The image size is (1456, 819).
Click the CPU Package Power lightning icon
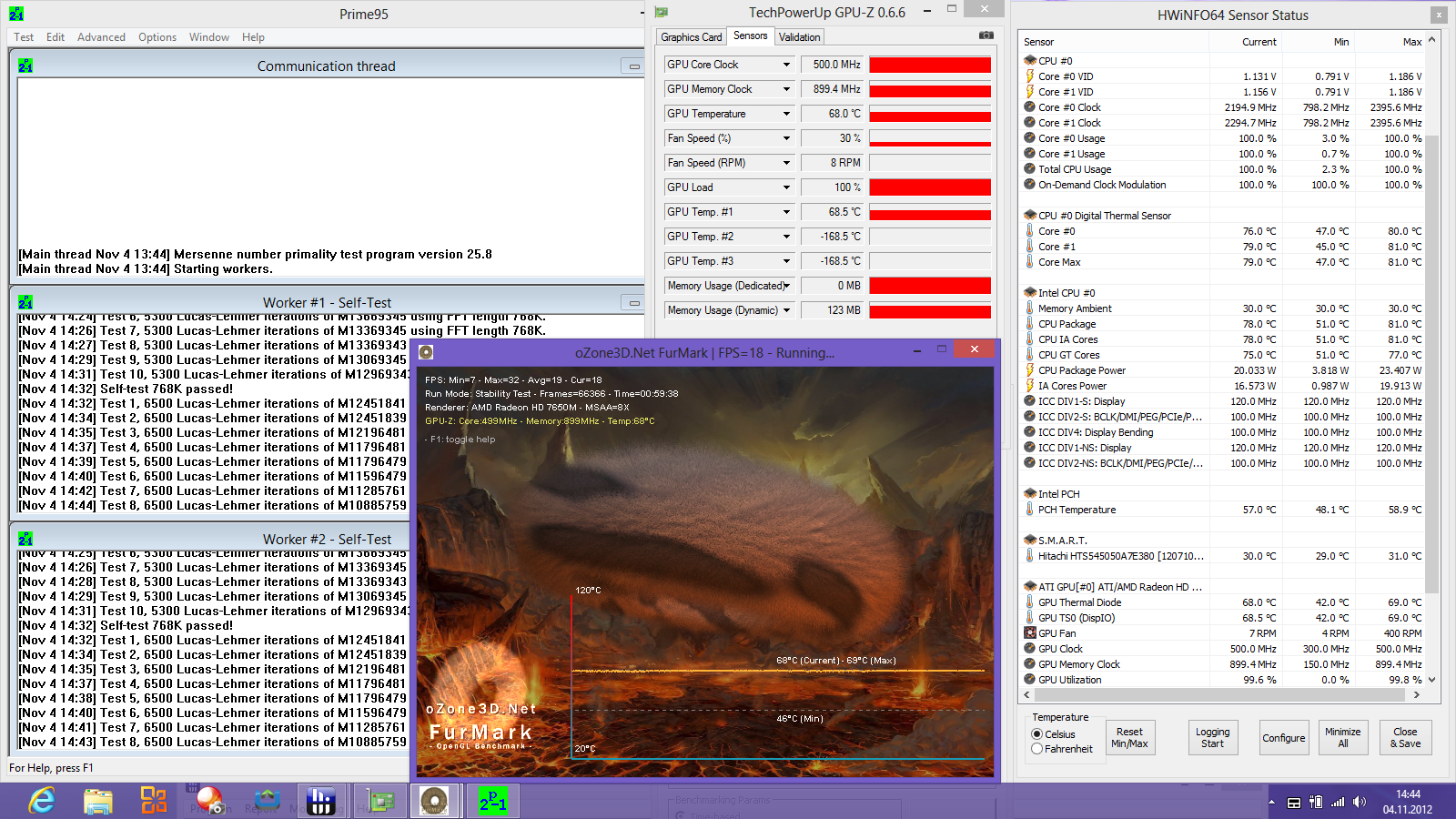pos(1030,370)
